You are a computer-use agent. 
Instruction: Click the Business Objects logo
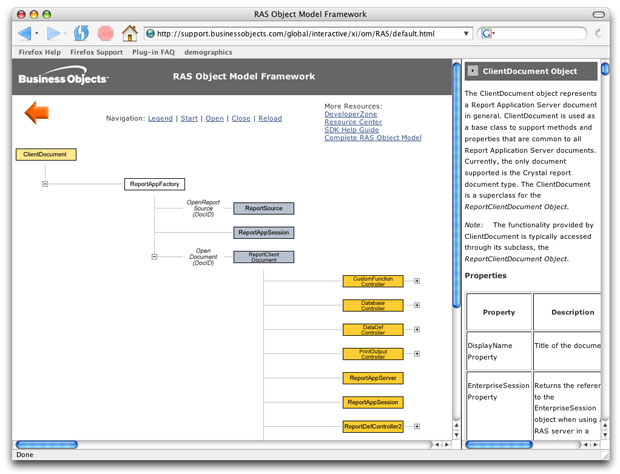(63, 76)
